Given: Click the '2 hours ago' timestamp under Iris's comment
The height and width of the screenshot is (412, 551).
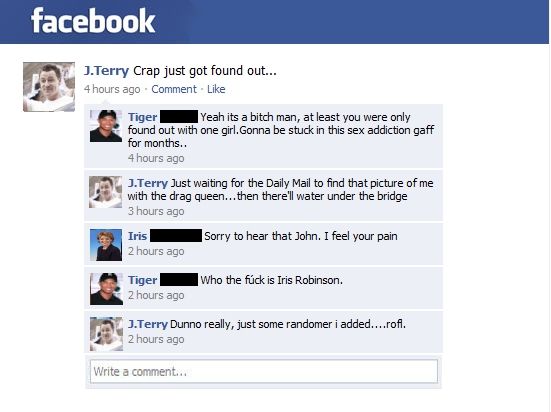Looking at the screenshot, I should [156, 251].
